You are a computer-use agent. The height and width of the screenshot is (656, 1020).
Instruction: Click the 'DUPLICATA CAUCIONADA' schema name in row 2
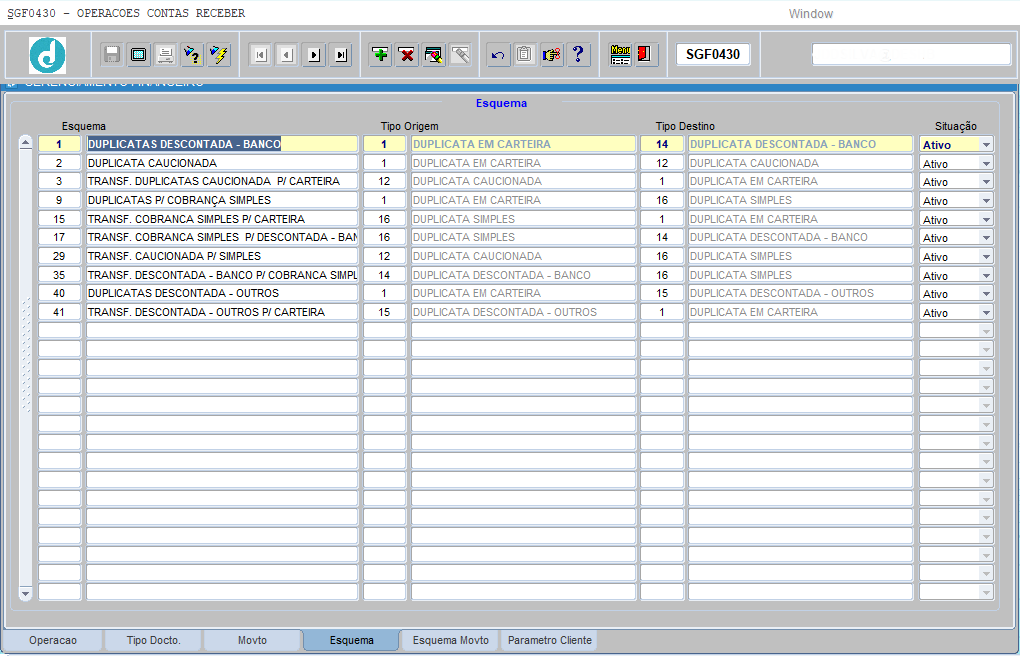pyautogui.click(x=222, y=163)
